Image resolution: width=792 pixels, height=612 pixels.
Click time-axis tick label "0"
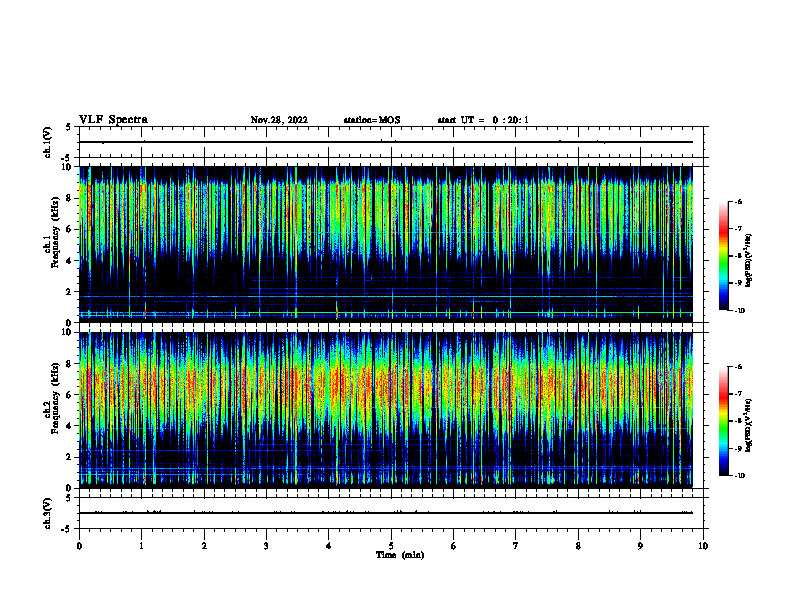[79, 546]
